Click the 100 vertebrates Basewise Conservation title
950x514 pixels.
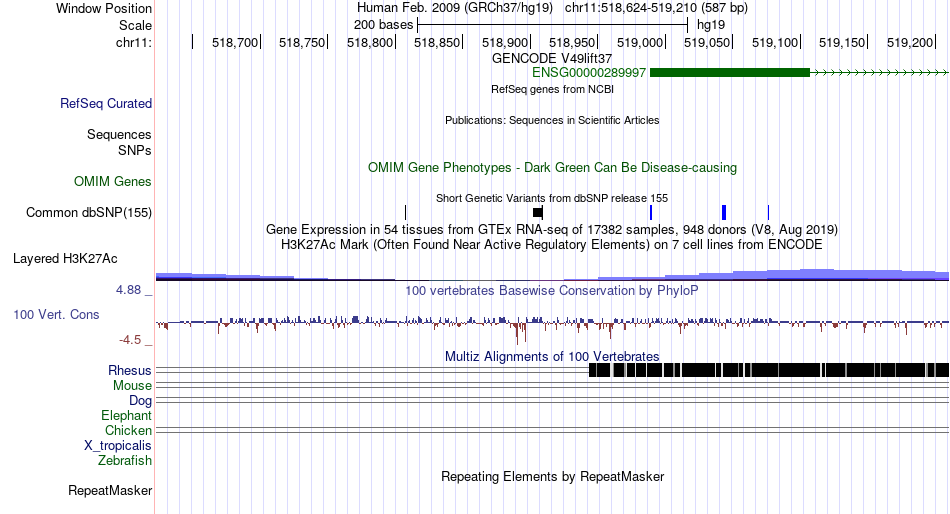pyautogui.click(x=552, y=290)
